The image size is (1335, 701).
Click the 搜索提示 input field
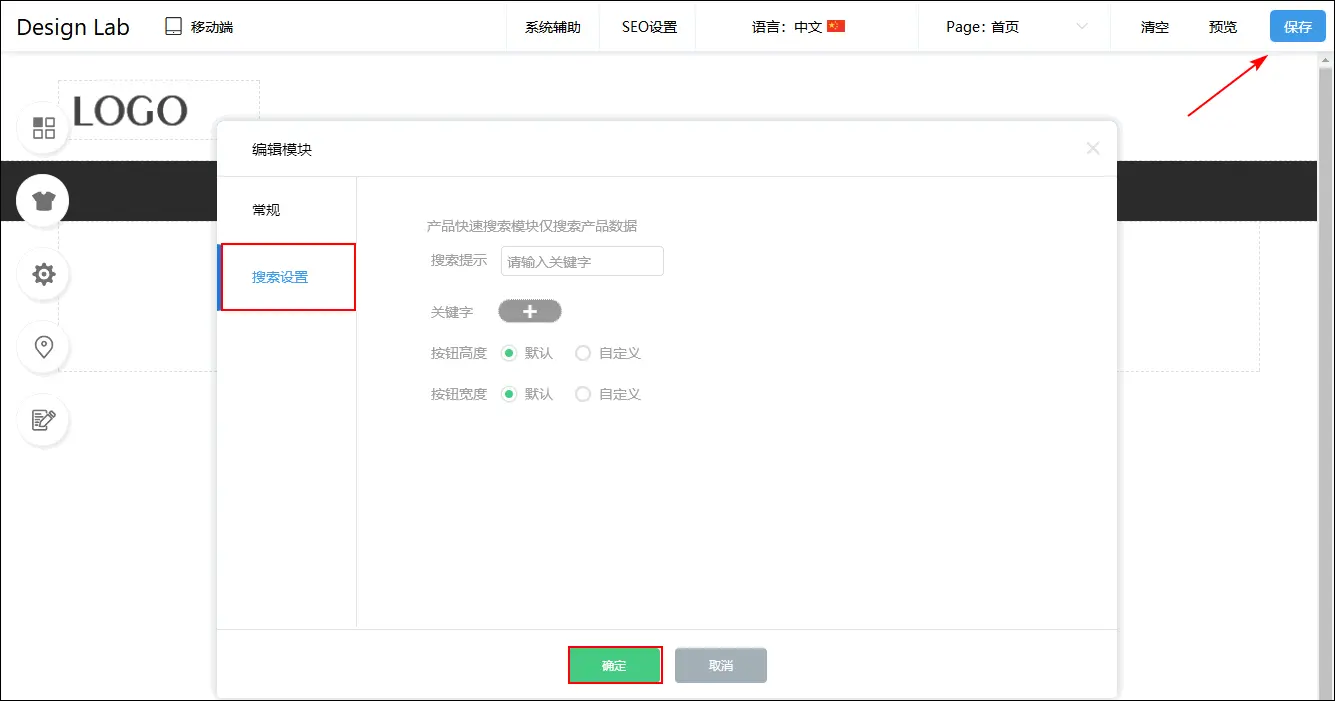coord(582,261)
